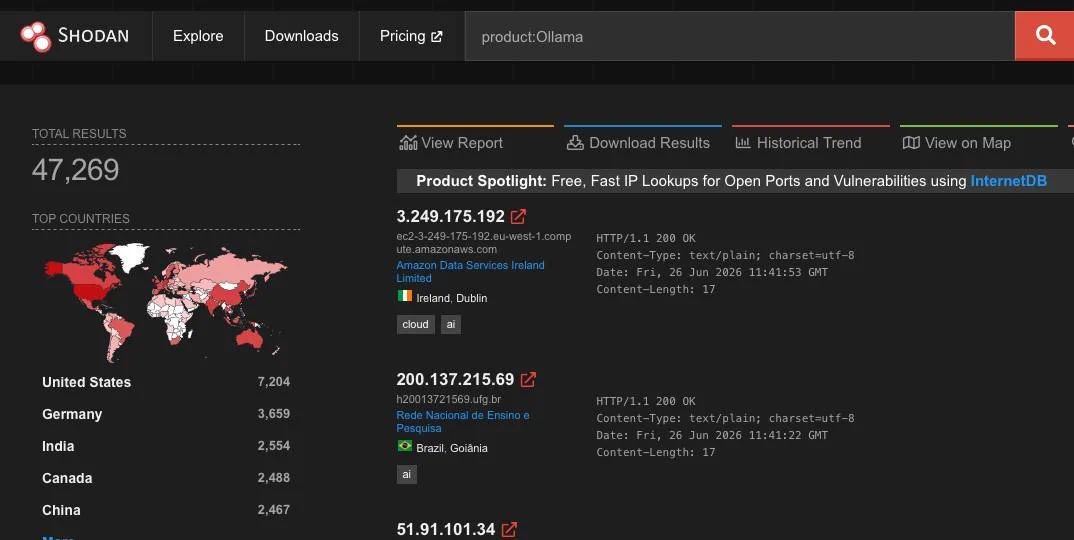Screen dimensions: 1074x540
Task: Click the ai tag under Ireland, Dublin
Action: click(x=451, y=324)
